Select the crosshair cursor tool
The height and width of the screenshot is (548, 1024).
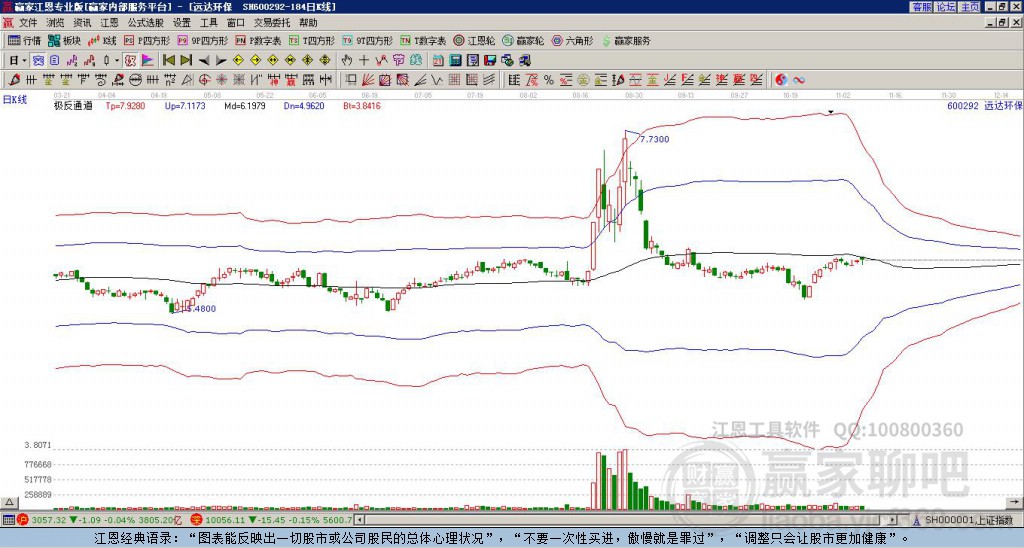(x=364, y=61)
